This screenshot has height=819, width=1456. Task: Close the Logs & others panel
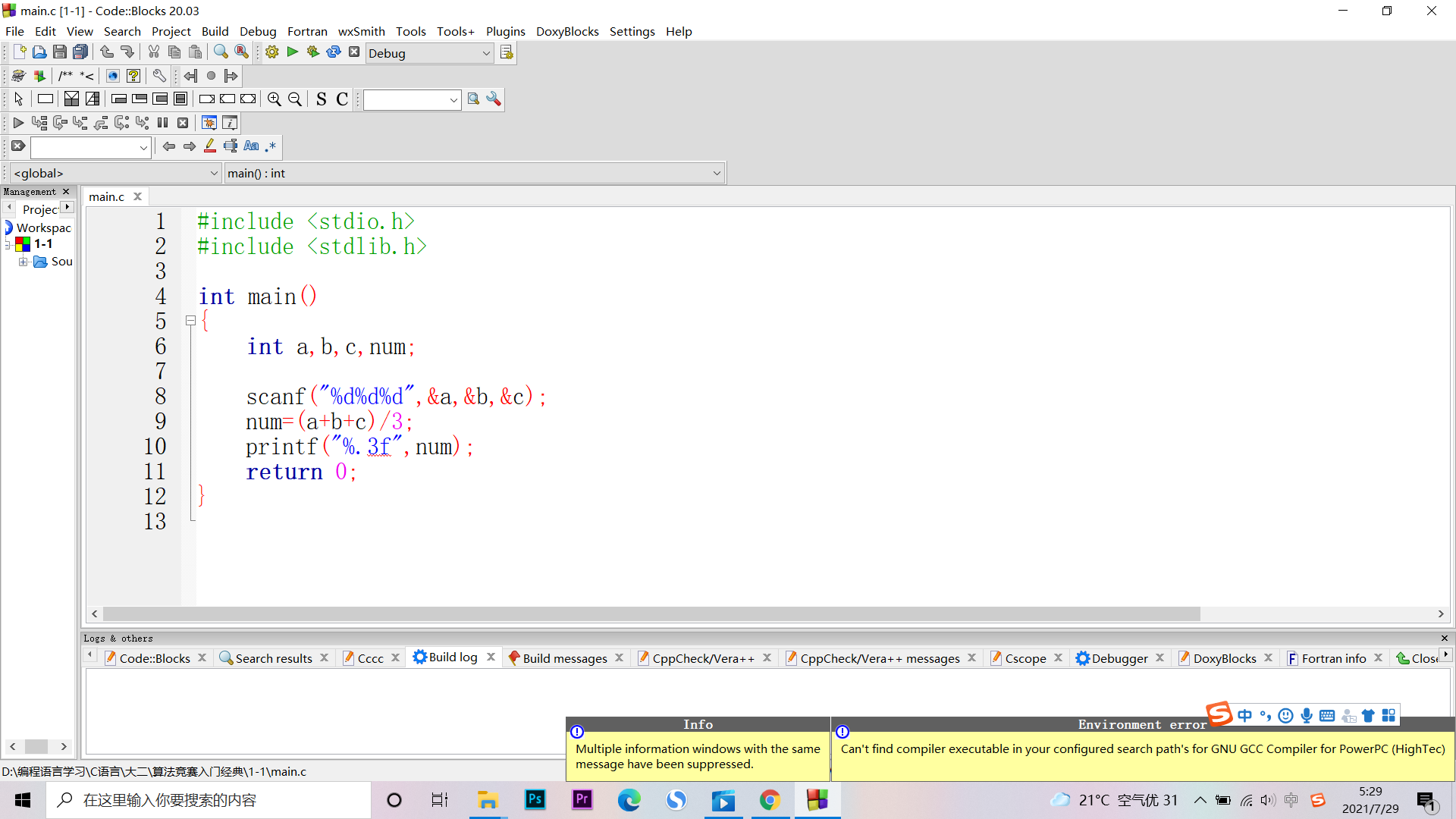pos(1444,639)
